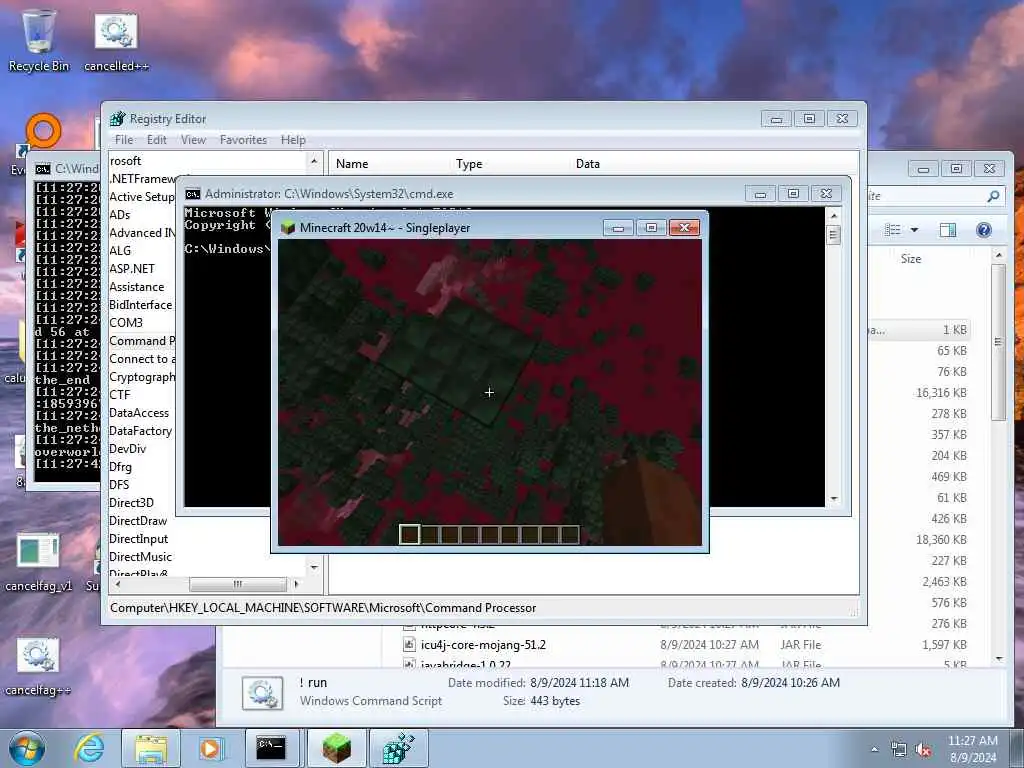This screenshot has height=768, width=1024.
Task: Open the Explorer help question mark icon
Action: pos(984,229)
